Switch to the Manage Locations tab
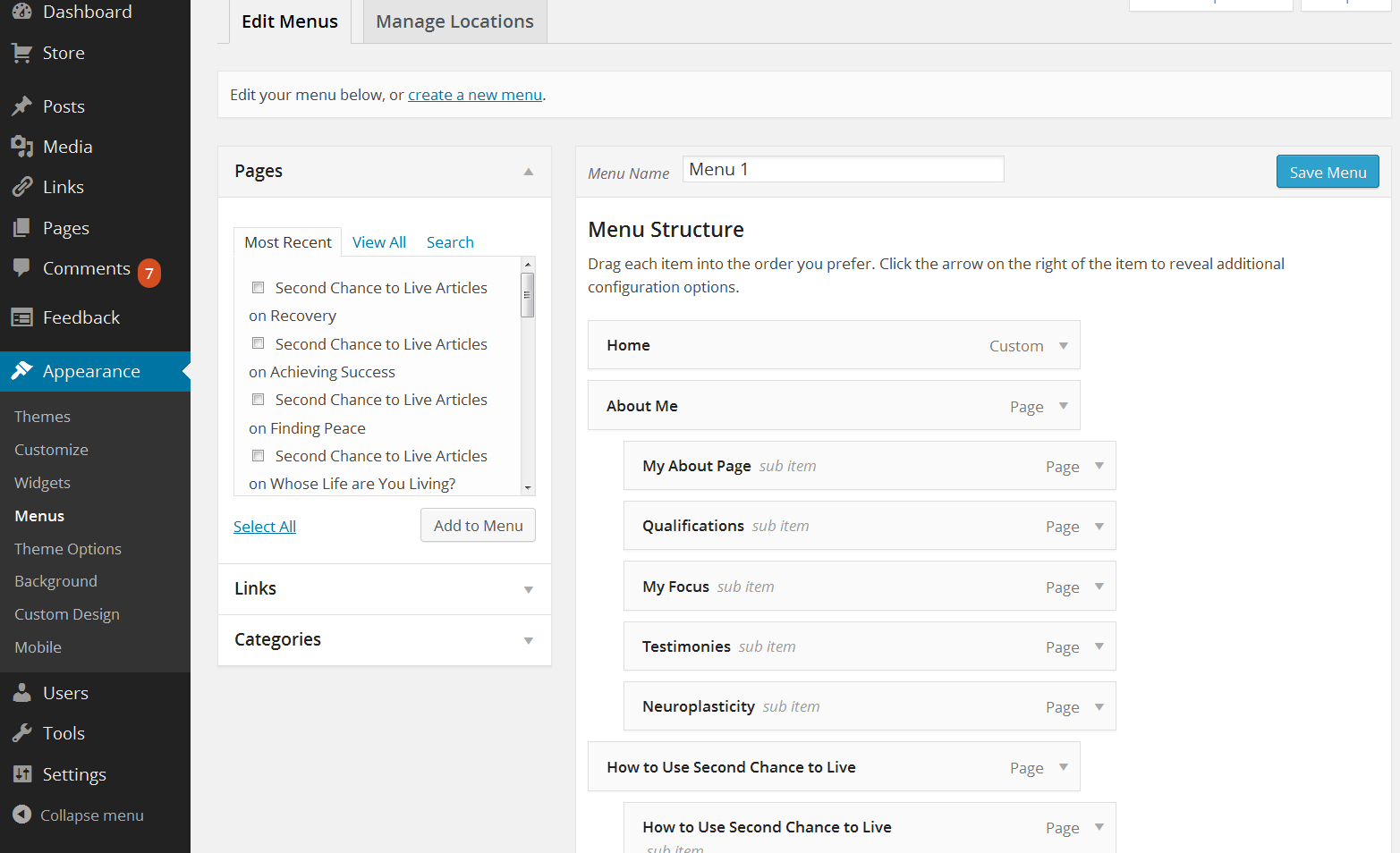The image size is (1400, 853). (454, 21)
